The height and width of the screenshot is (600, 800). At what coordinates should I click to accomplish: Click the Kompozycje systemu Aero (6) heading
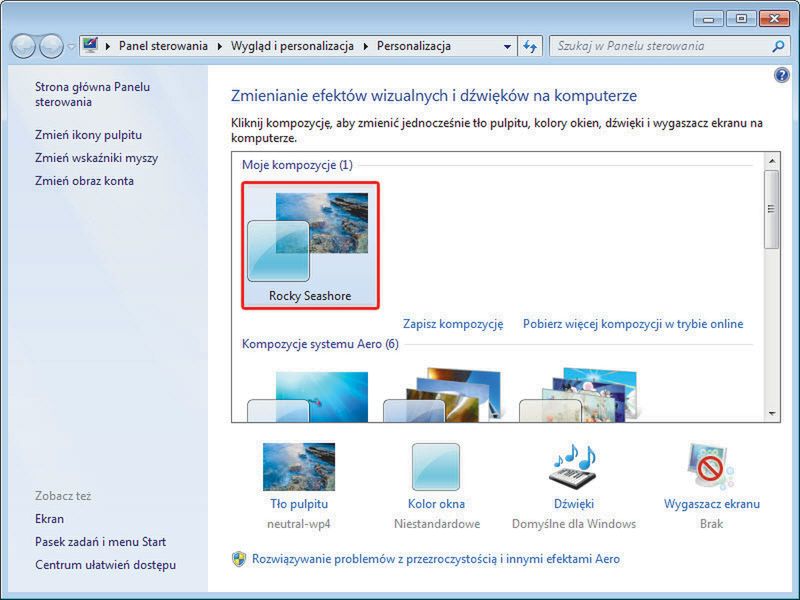320,344
